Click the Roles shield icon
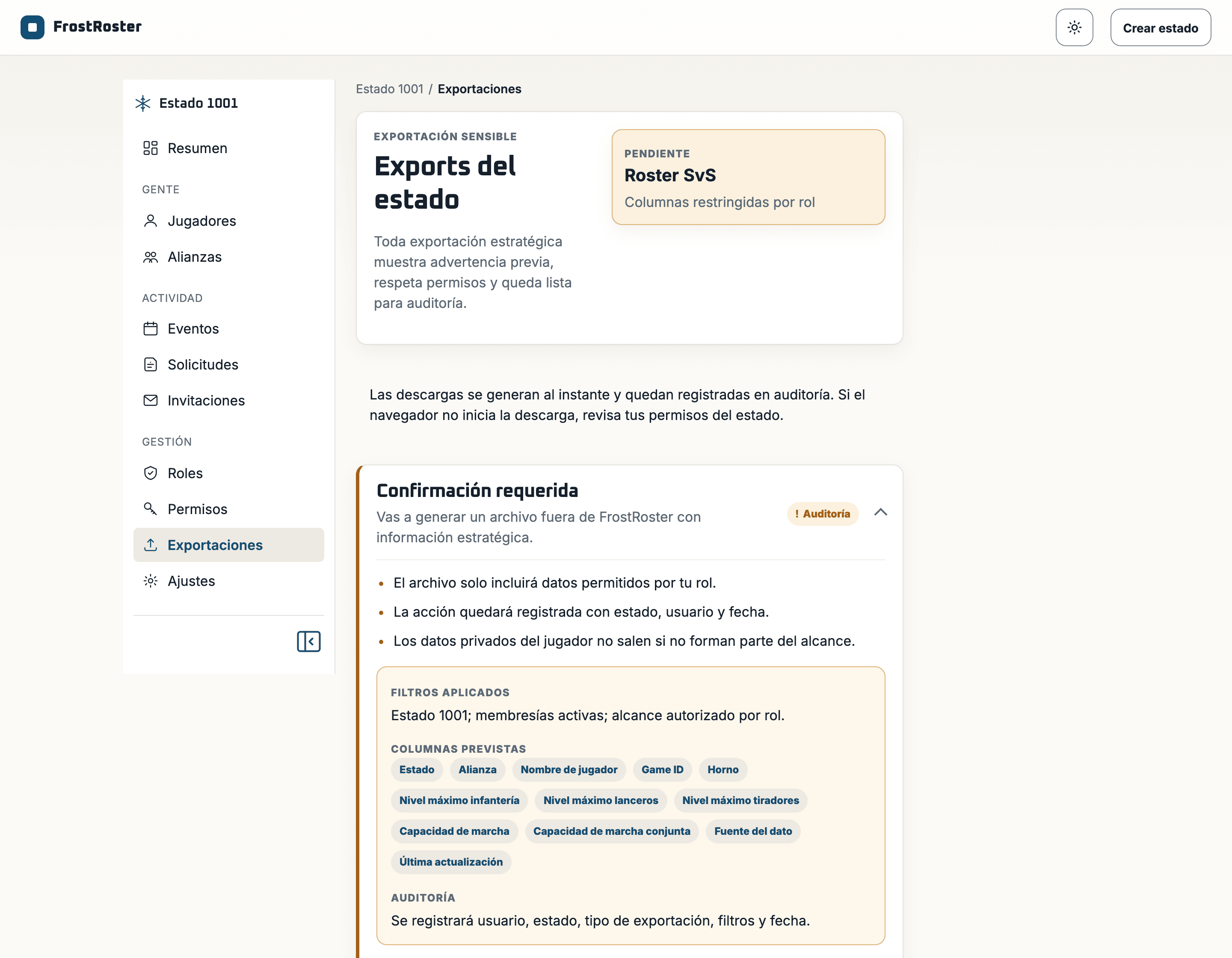Viewport: 1232px width, 958px height. pyautogui.click(x=150, y=473)
